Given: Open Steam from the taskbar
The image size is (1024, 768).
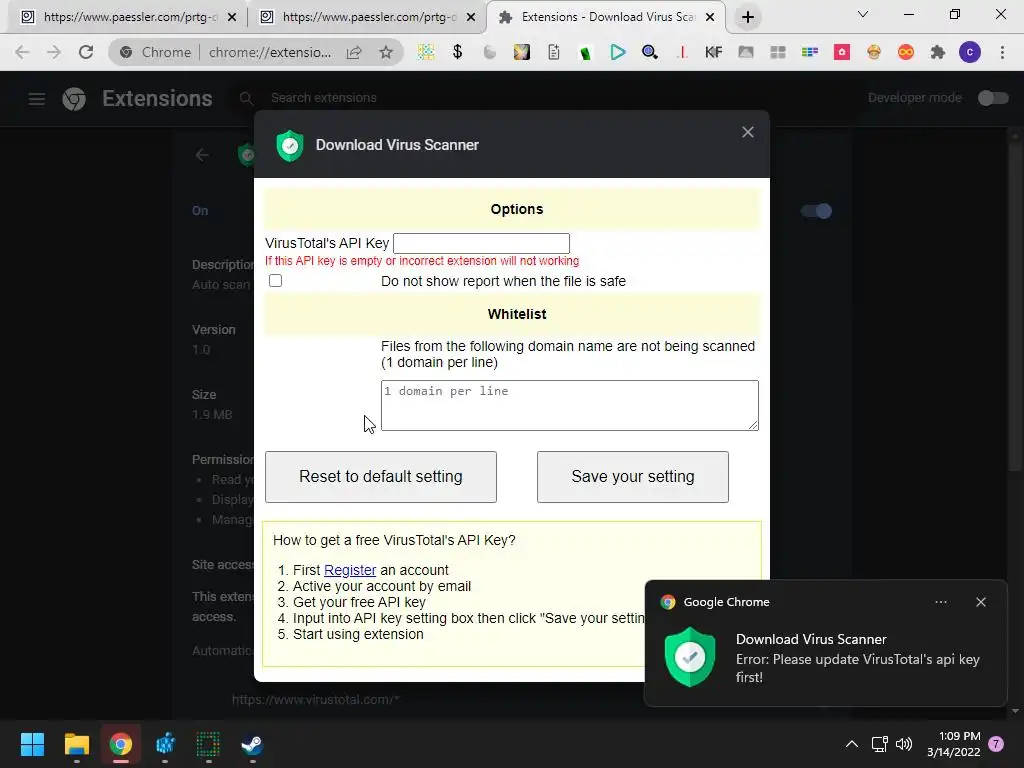Looking at the screenshot, I should (252, 744).
